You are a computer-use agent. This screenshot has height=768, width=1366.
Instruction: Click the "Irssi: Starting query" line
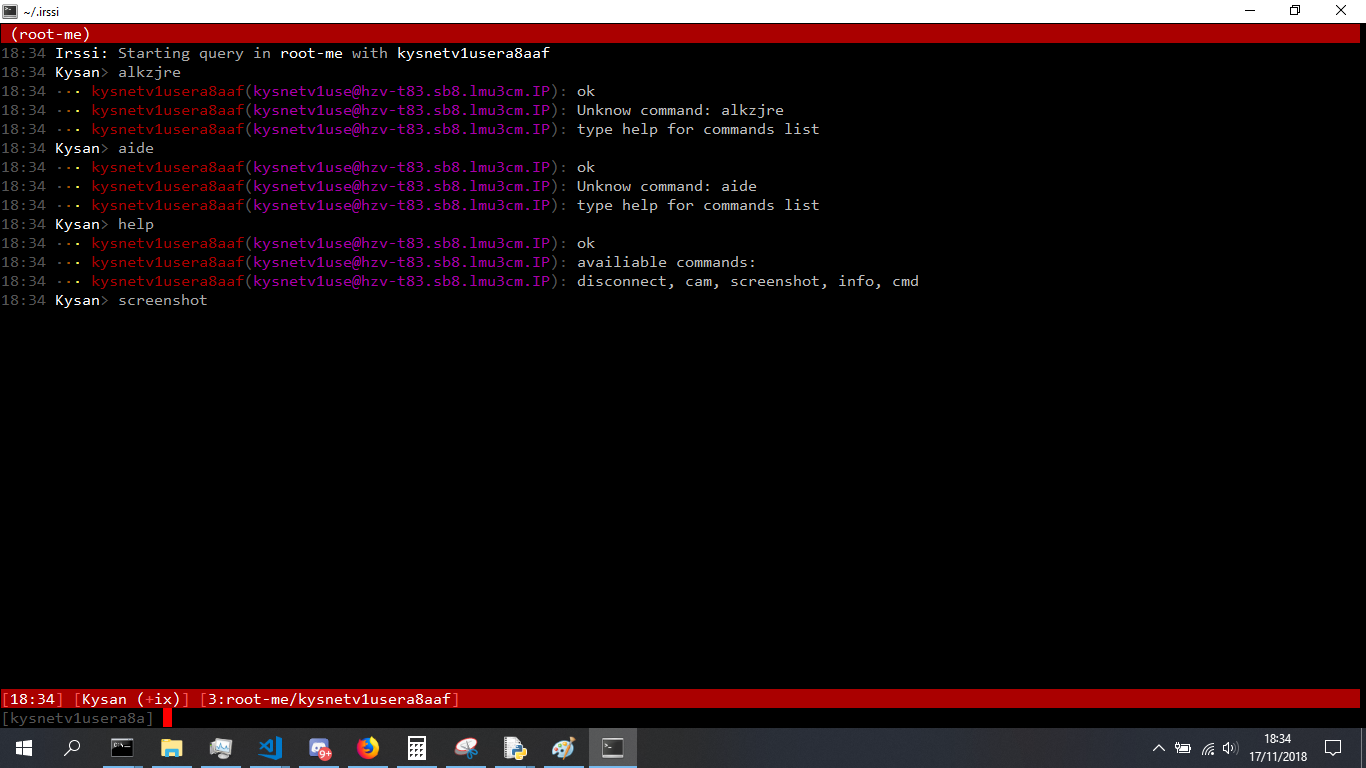pyautogui.click(x=302, y=53)
